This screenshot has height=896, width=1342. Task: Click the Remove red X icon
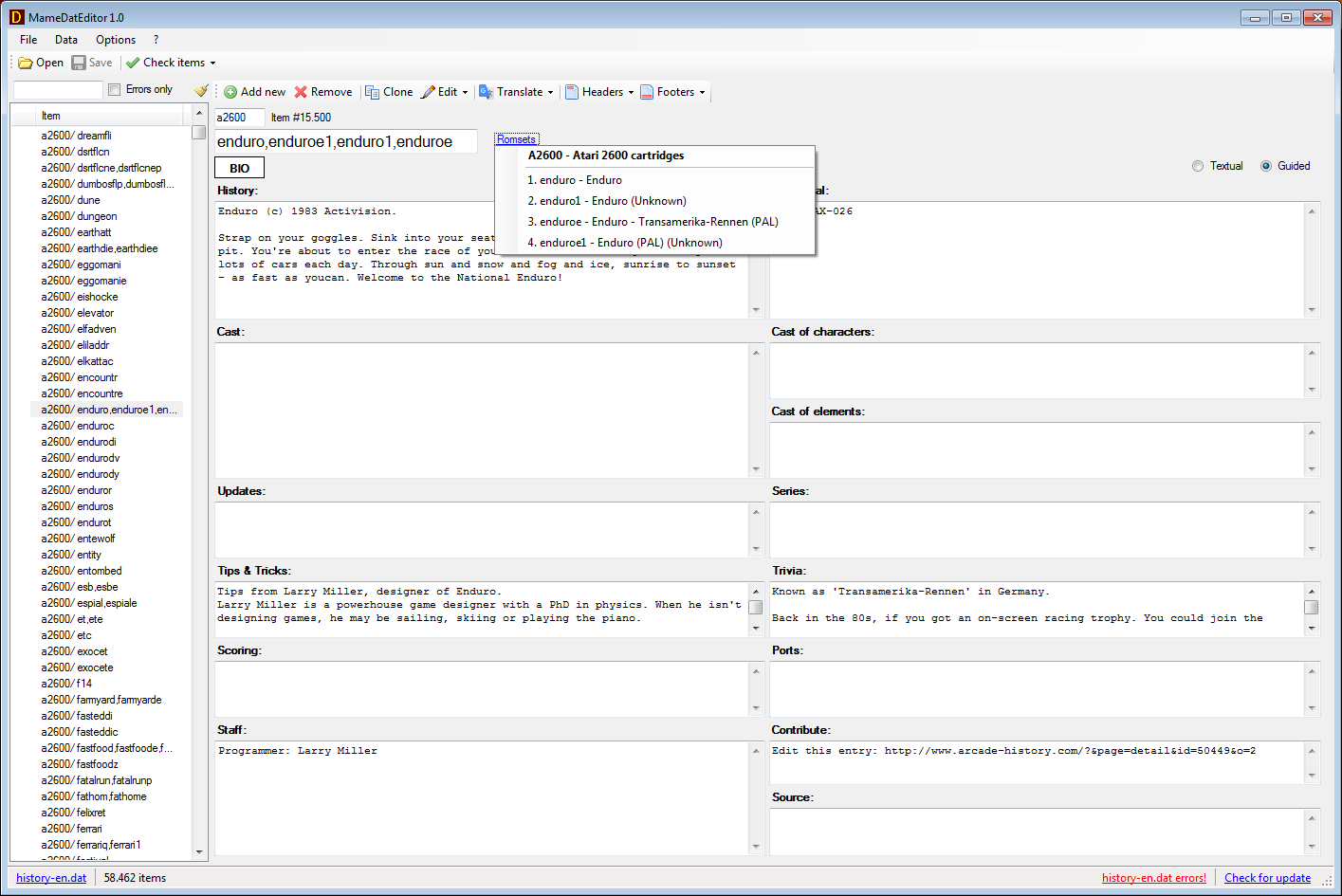coord(301,92)
